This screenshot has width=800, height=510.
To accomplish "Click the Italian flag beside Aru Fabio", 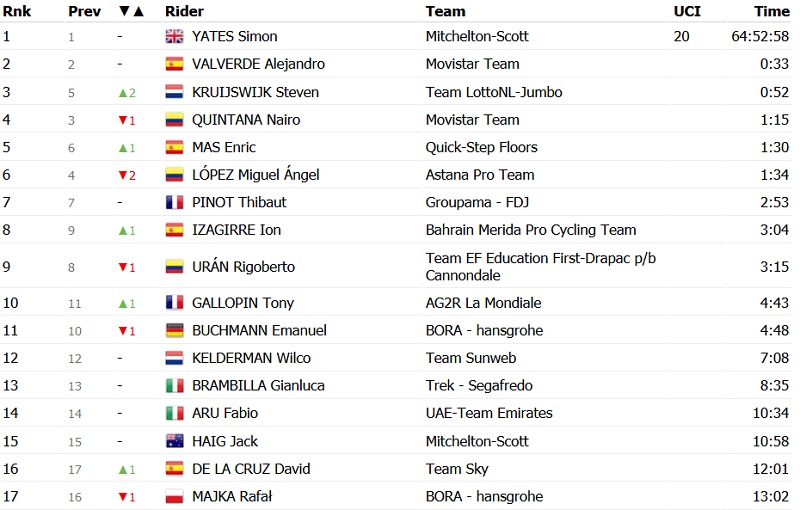I will tap(174, 413).
